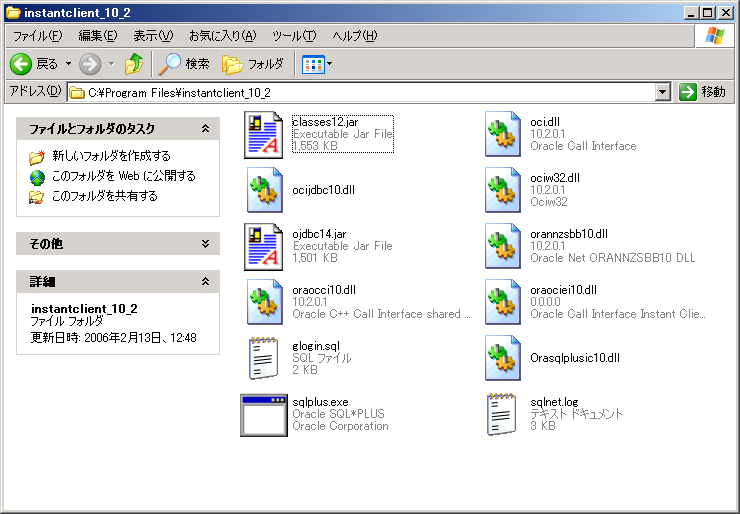Click the forward navigation arrow
740x514 pixels.
point(90,64)
